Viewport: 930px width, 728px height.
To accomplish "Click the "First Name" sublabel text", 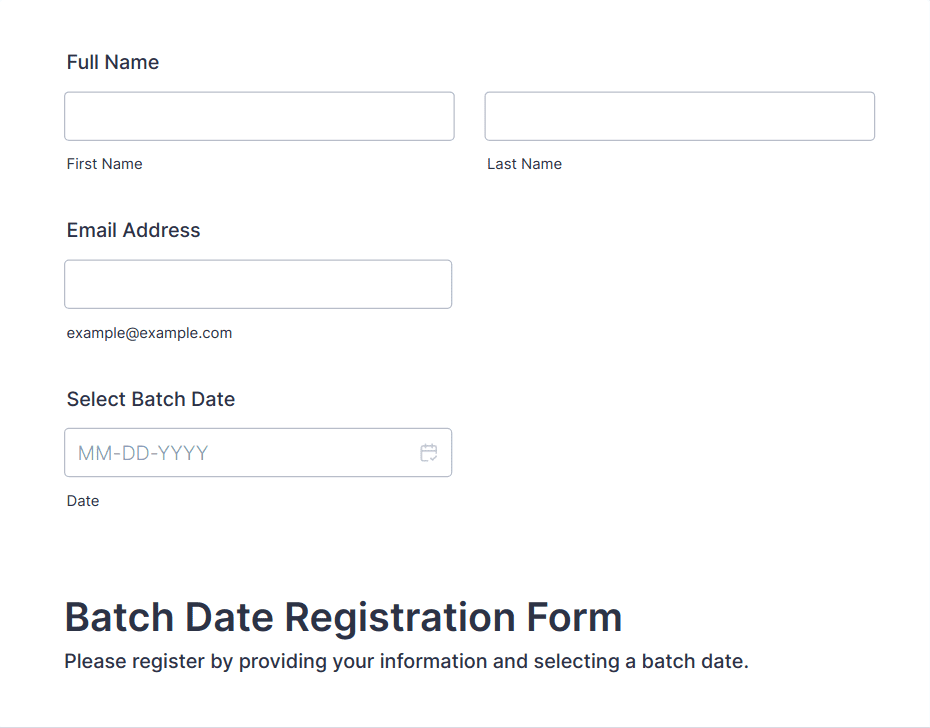I will click(x=105, y=164).
